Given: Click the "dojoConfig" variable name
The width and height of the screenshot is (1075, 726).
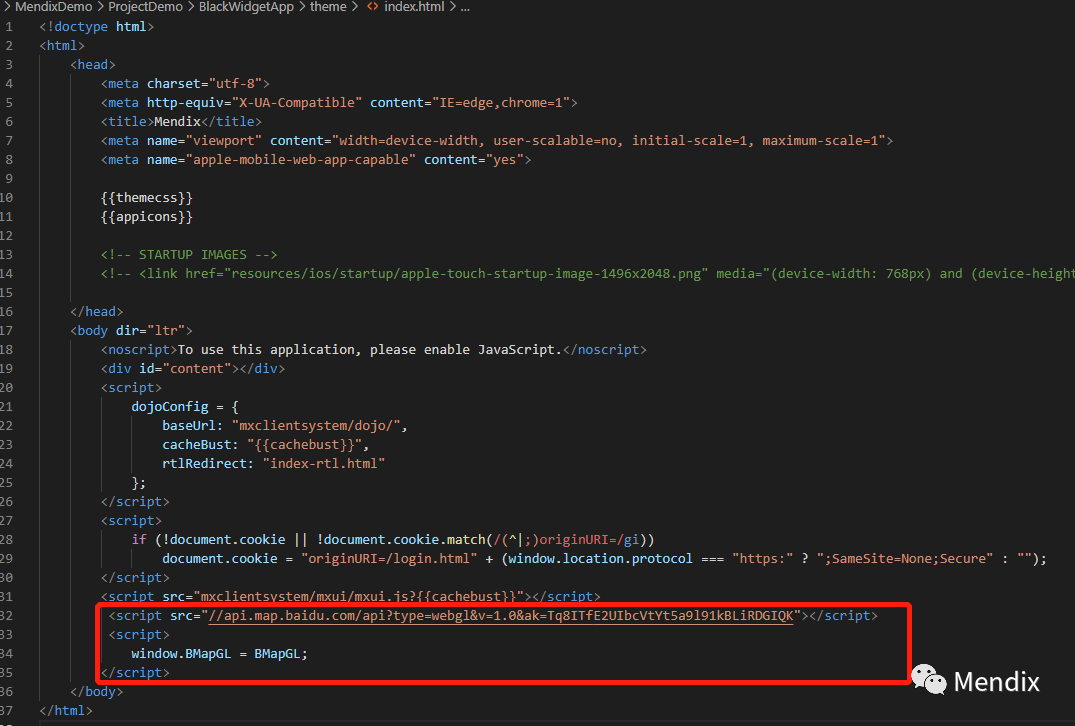Looking at the screenshot, I should point(170,407).
